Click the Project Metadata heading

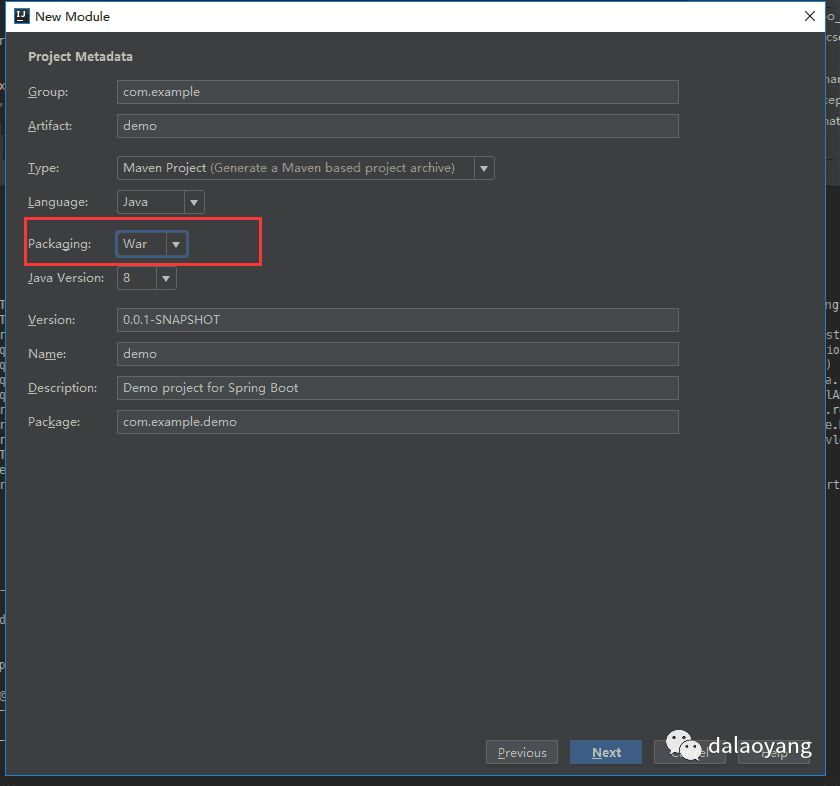[80, 57]
